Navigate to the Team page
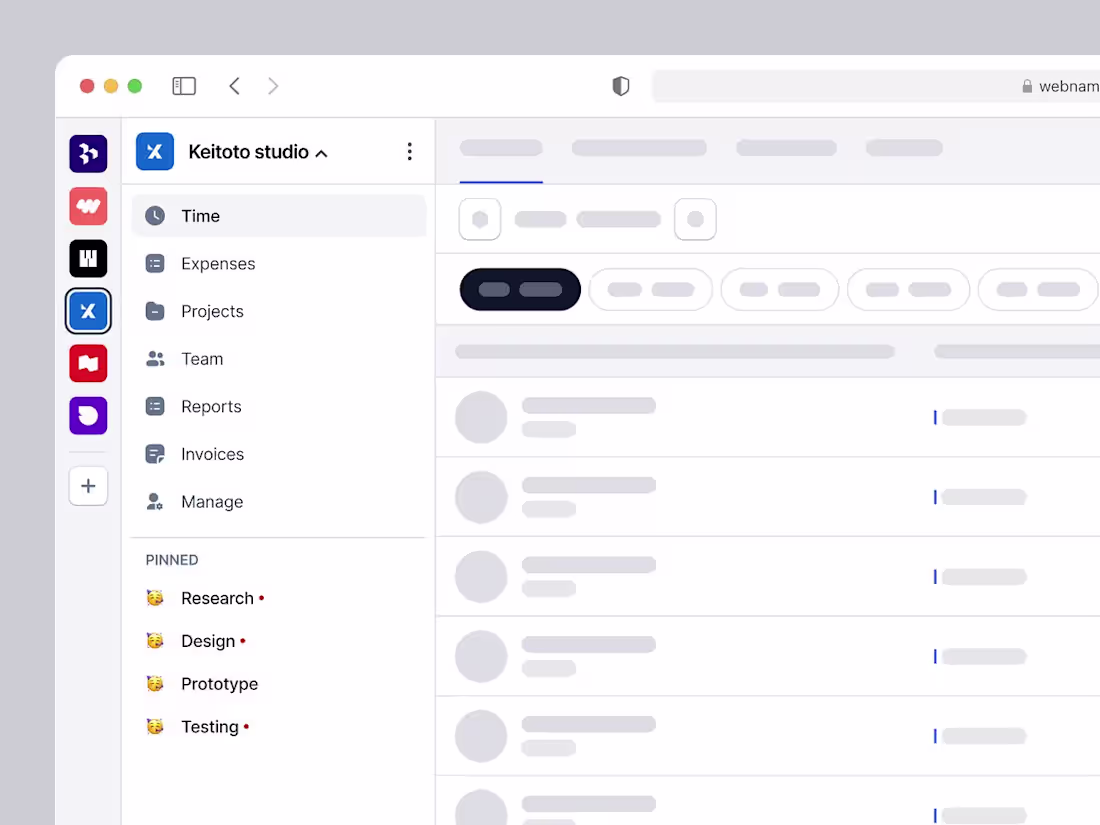Viewport: 1100px width, 825px height. pos(279,359)
